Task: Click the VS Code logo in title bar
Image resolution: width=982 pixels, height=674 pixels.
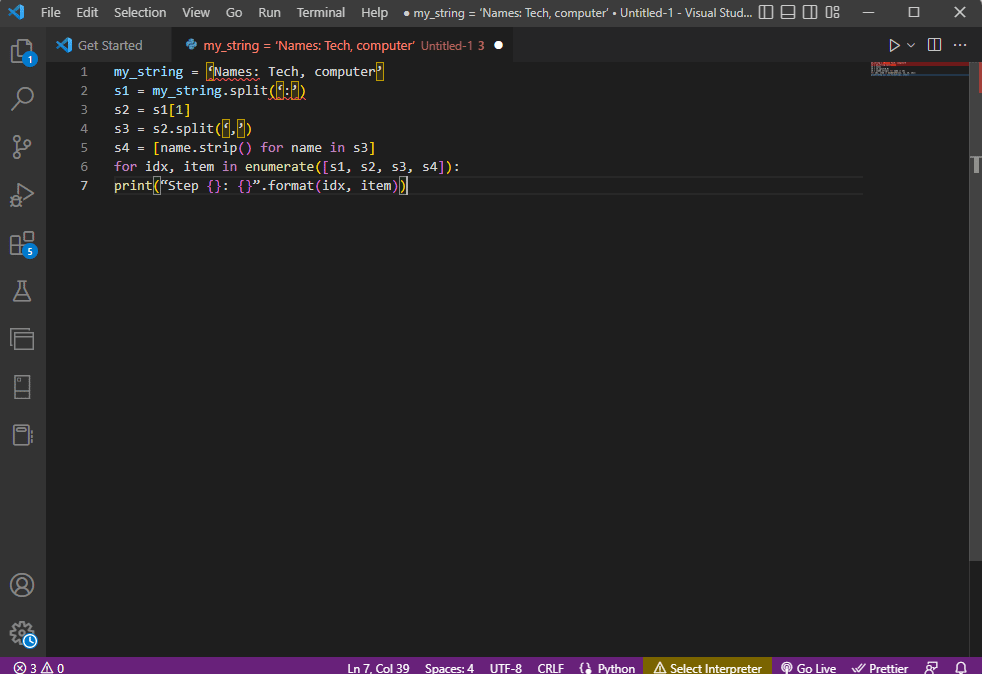Action: click(17, 12)
